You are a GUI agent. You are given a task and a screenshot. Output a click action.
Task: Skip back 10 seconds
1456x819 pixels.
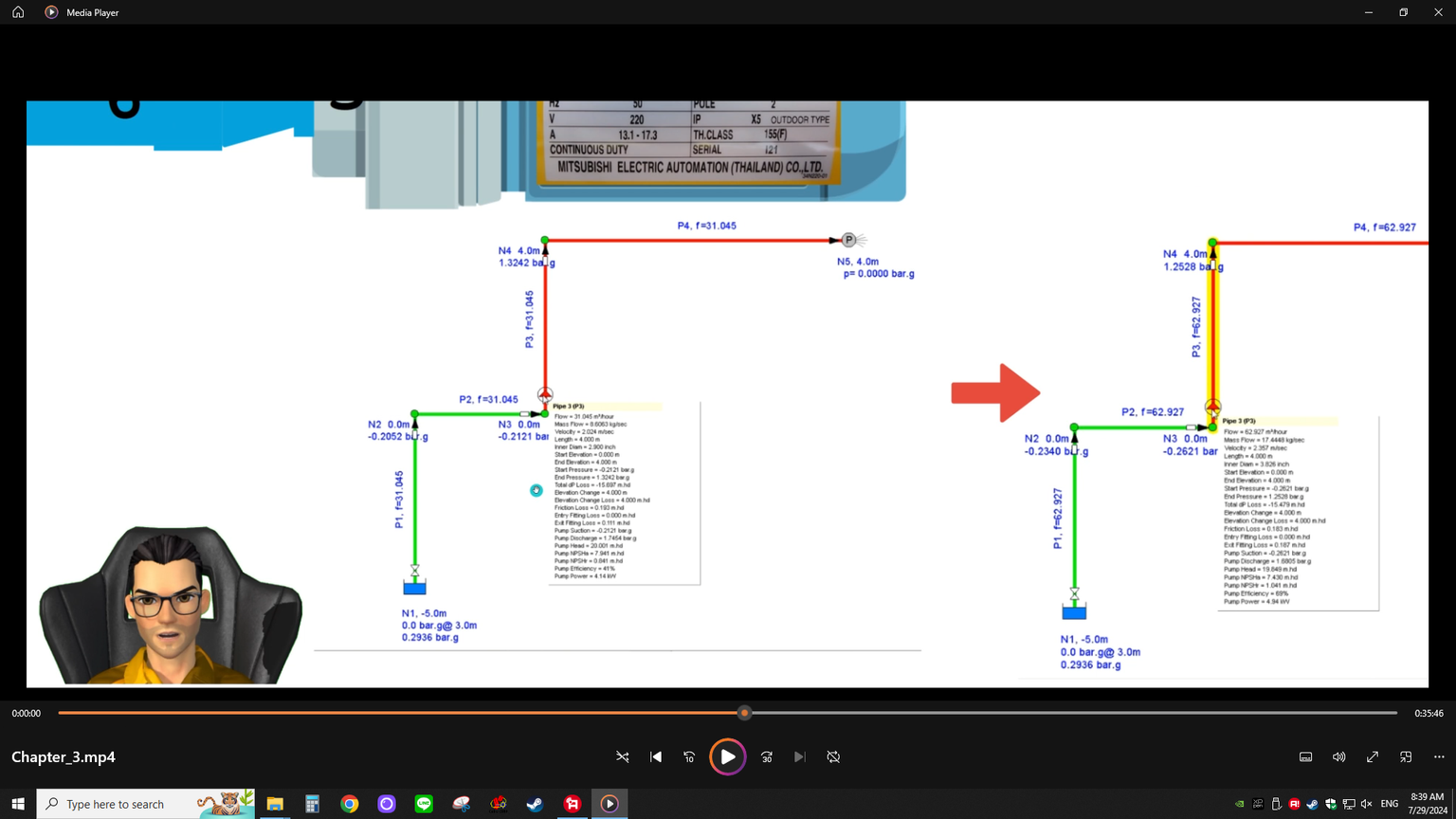(x=689, y=757)
